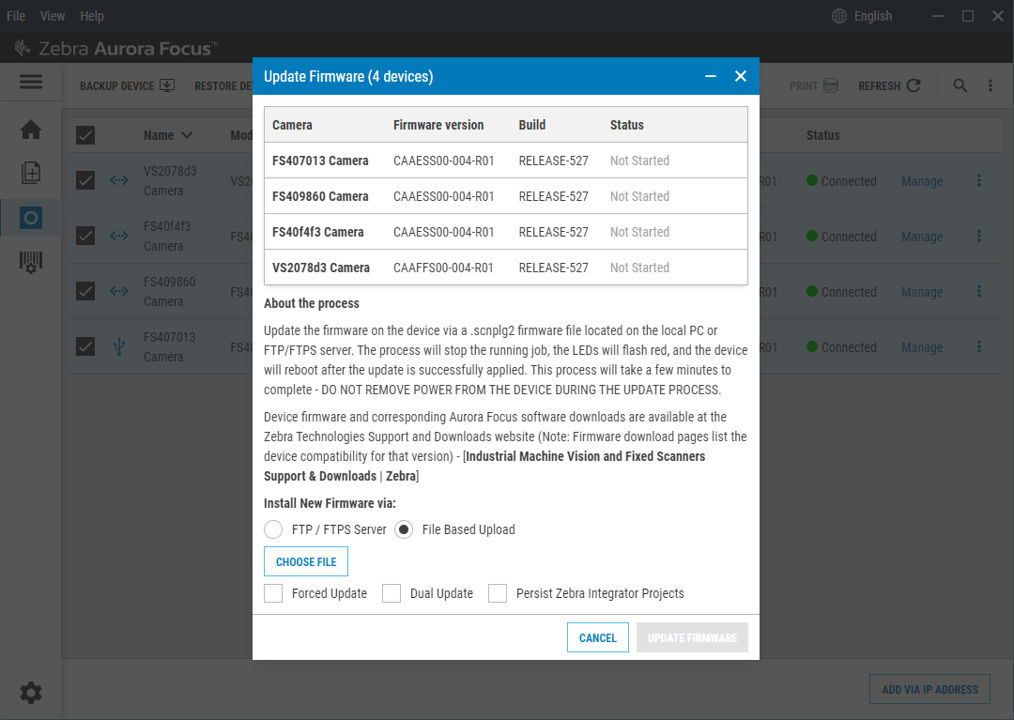Click the Print printer icon
The height and width of the screenshot is (720, 1014).
coord(831,85)
